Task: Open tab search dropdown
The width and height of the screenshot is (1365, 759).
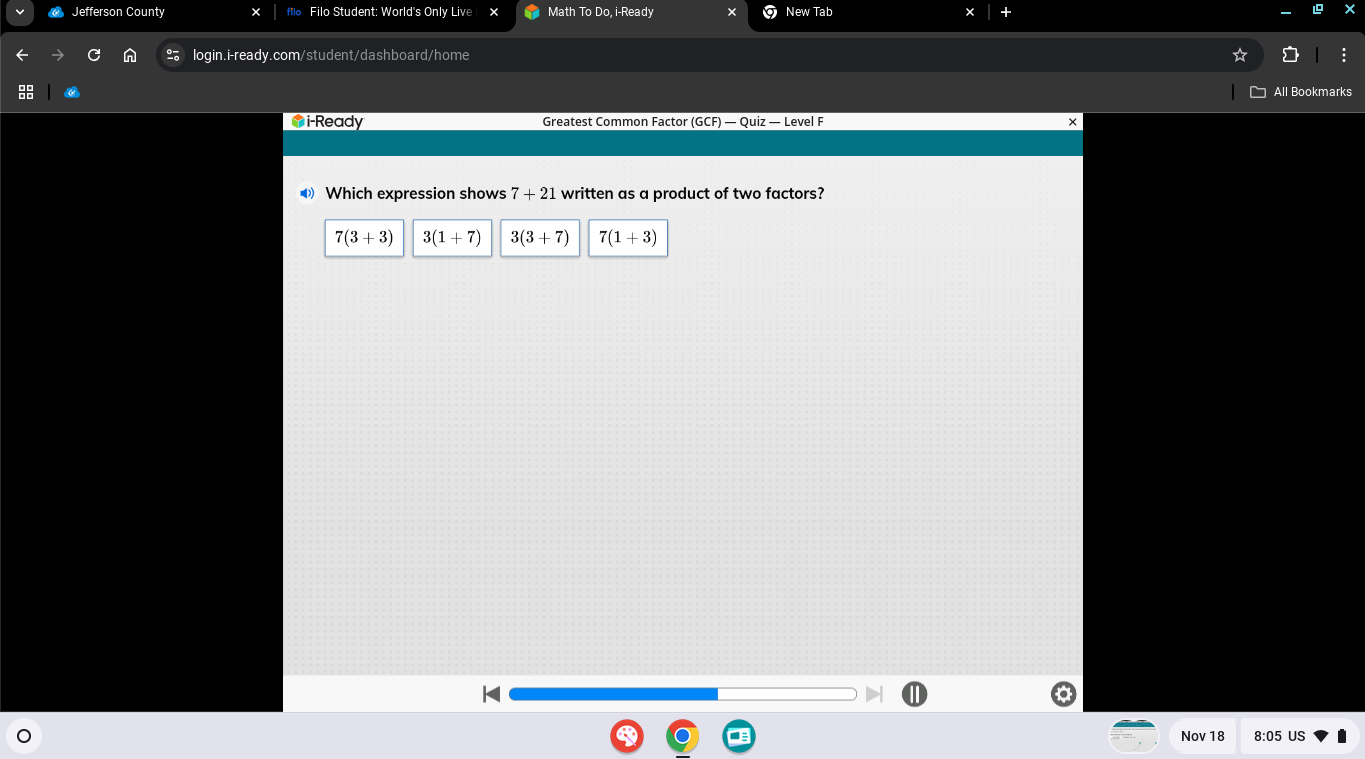Action: click(19, 12)
